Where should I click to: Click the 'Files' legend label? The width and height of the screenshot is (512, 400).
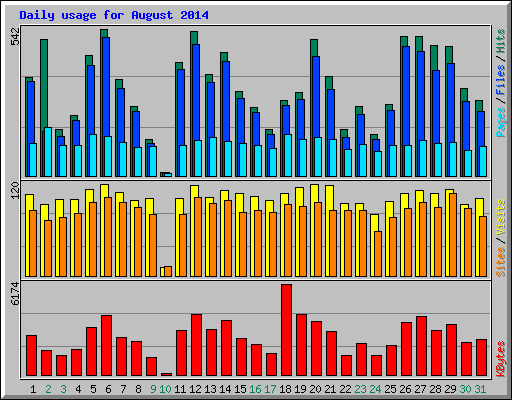tap(501, 80)
